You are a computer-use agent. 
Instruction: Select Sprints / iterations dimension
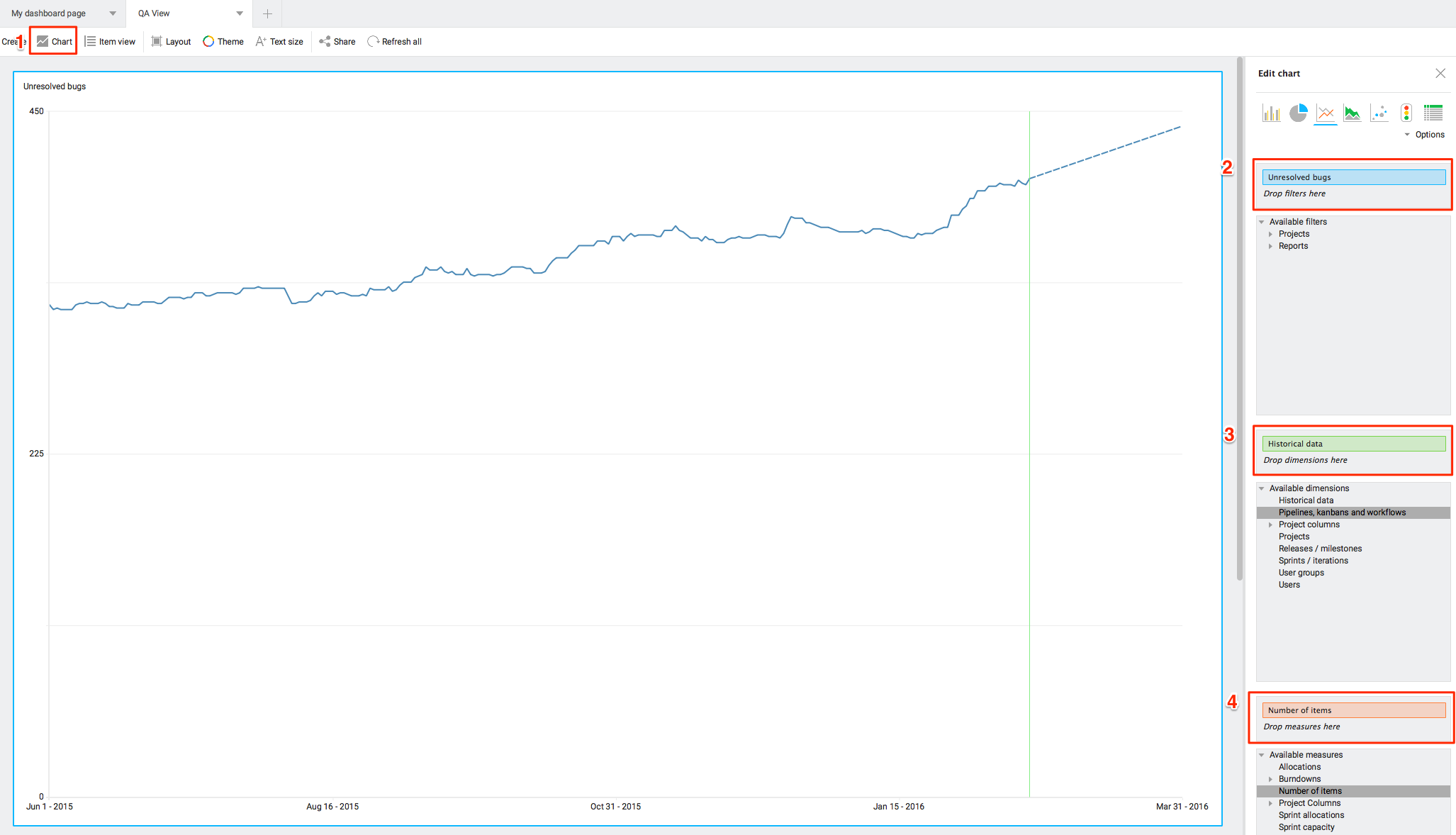1313,561
